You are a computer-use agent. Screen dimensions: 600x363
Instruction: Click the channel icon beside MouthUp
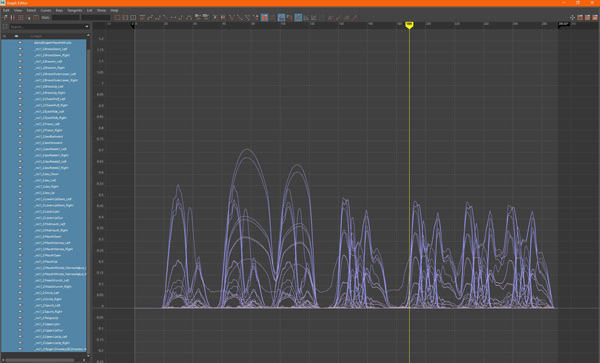[x=20, y=261]
